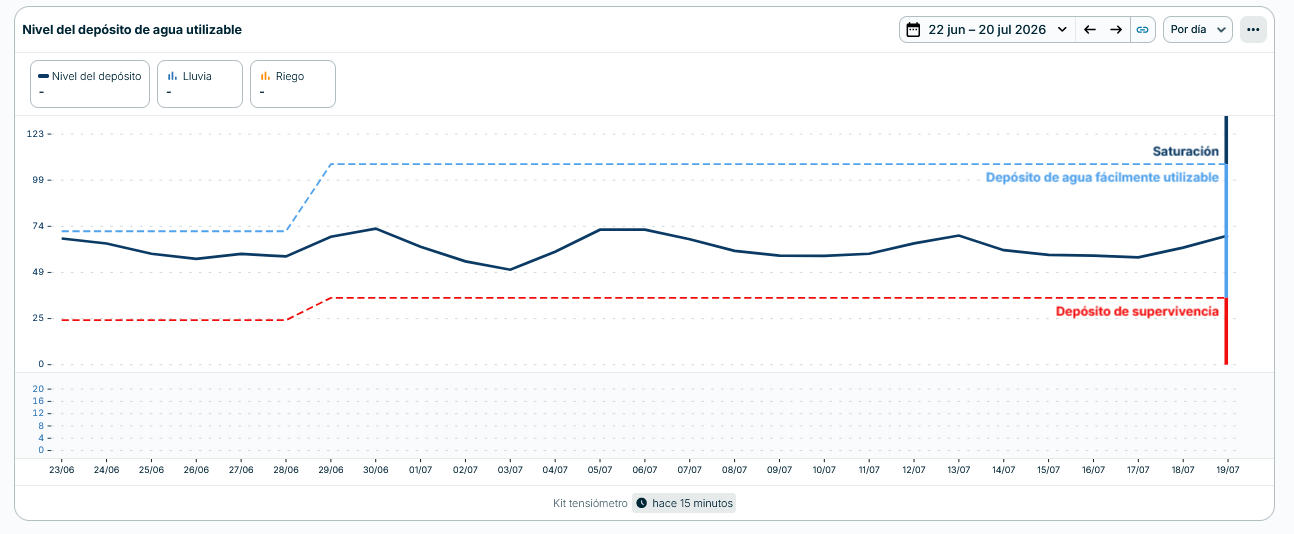Go to next date range arrow
The width and height of the screenshot is (1294, 534).
pyautogui.click(x=1116, y=30)
